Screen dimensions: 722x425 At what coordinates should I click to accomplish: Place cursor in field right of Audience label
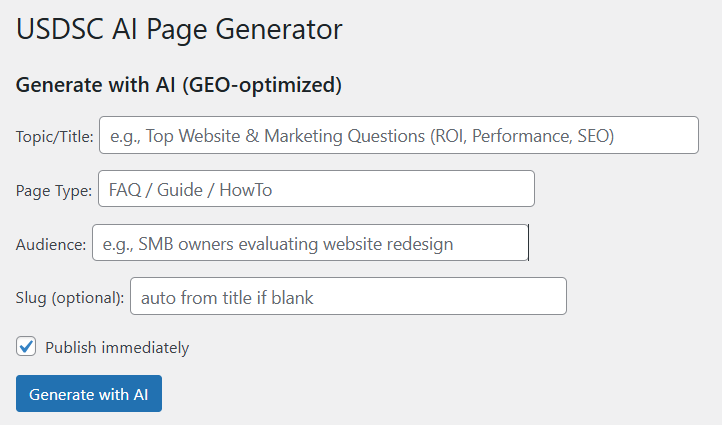coord(310,243)
